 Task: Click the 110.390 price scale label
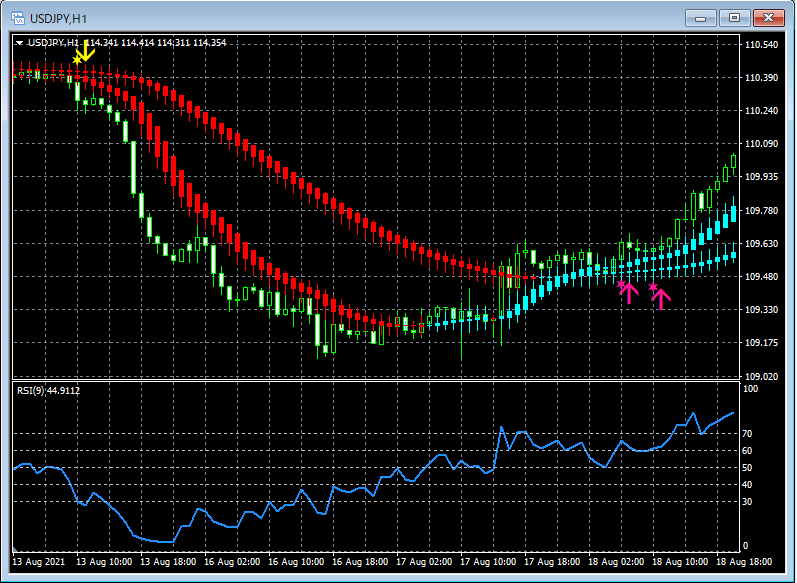(761, 78)
